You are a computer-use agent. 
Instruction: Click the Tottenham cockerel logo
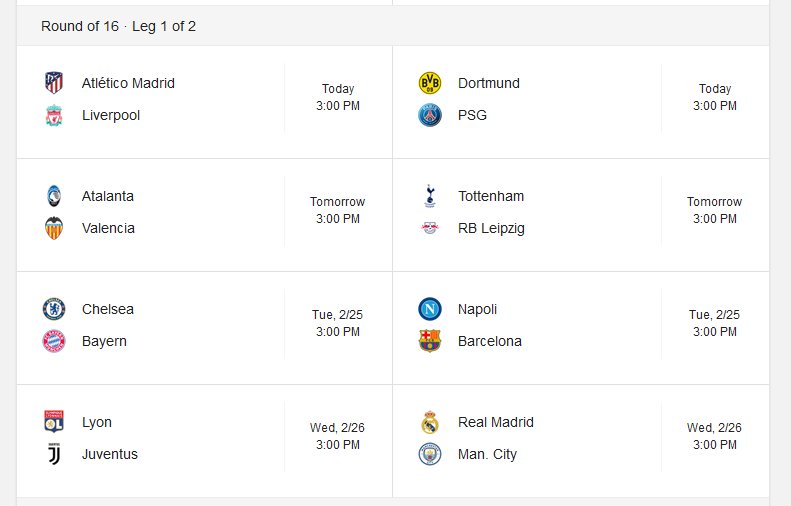point(430,196)
